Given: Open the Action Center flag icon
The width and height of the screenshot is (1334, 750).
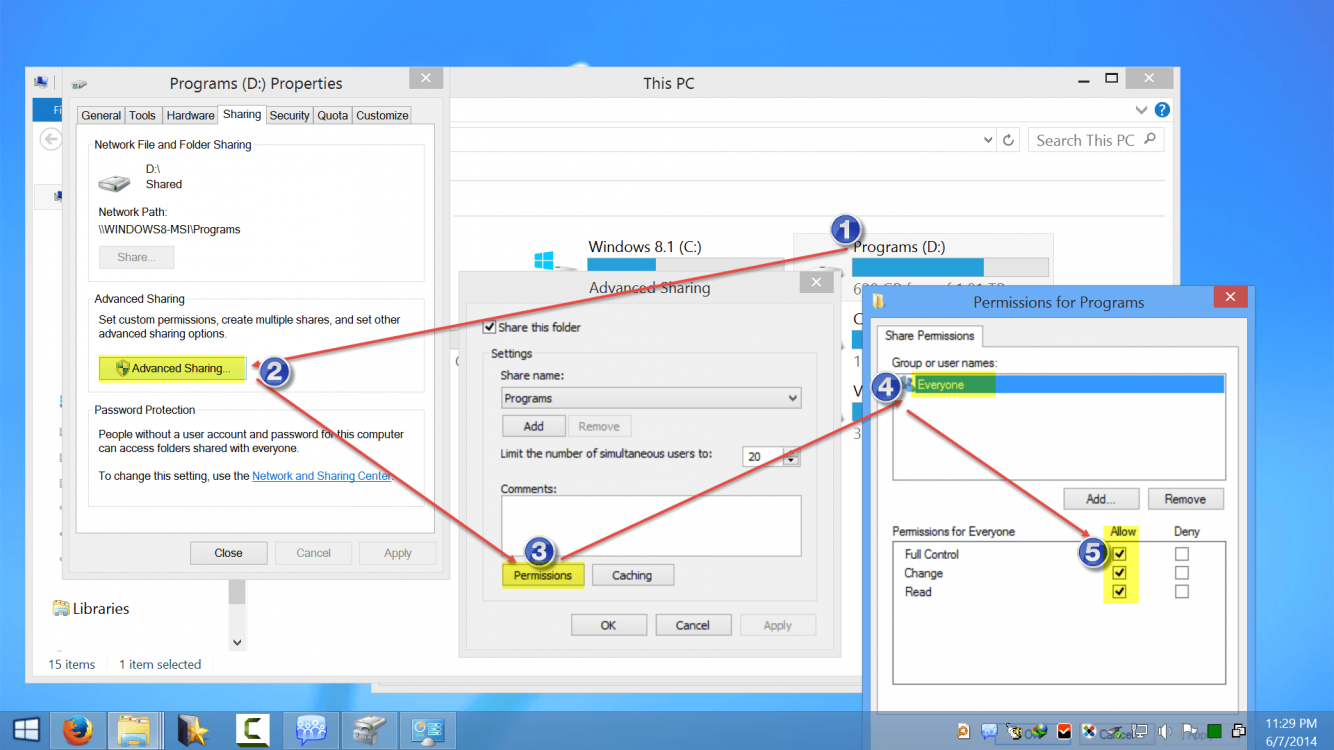Looking at the screenshot, I should (1191, 731).
